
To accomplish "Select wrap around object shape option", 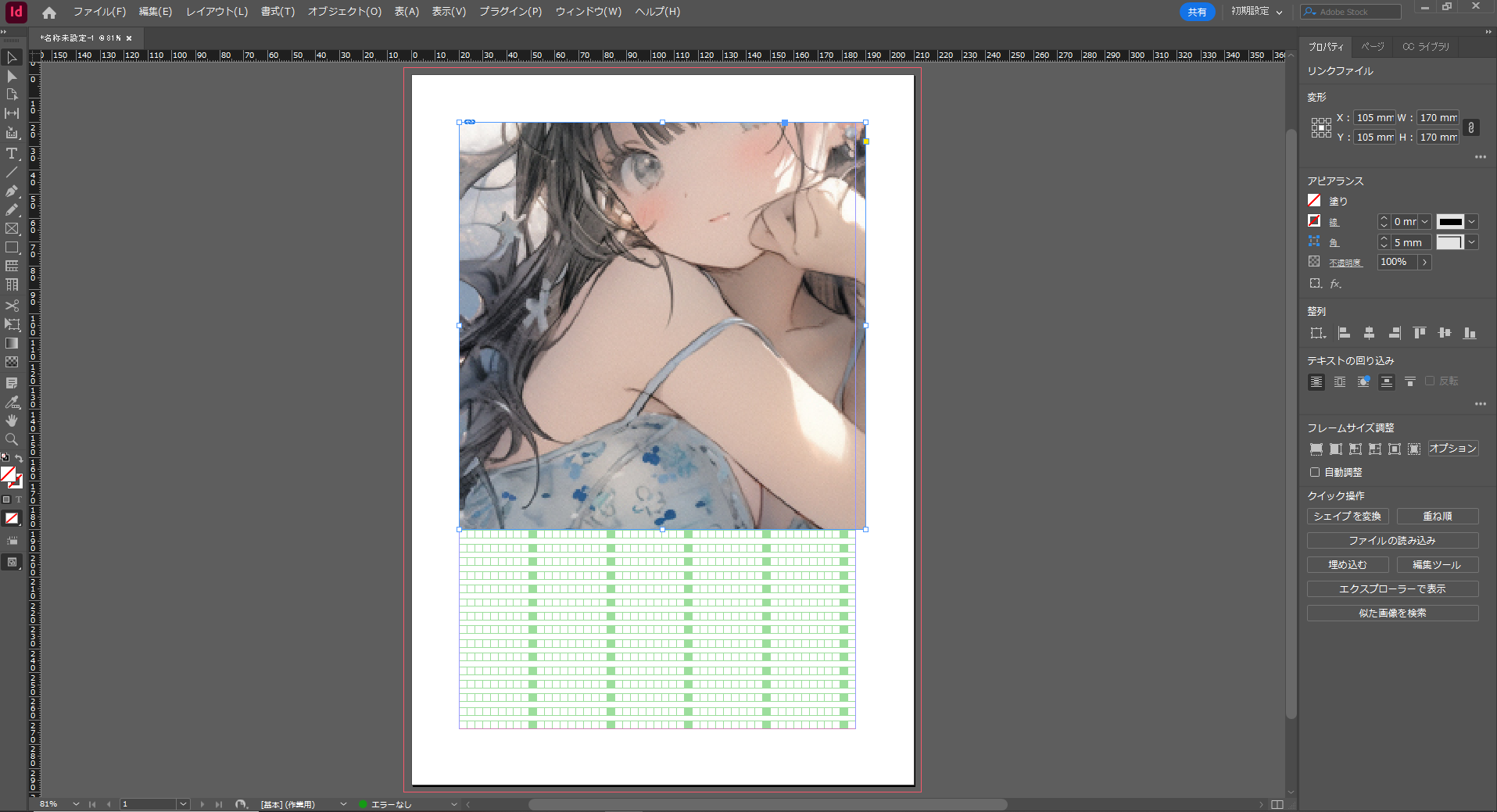I will pyautogui.click(x=1363, y=381).
